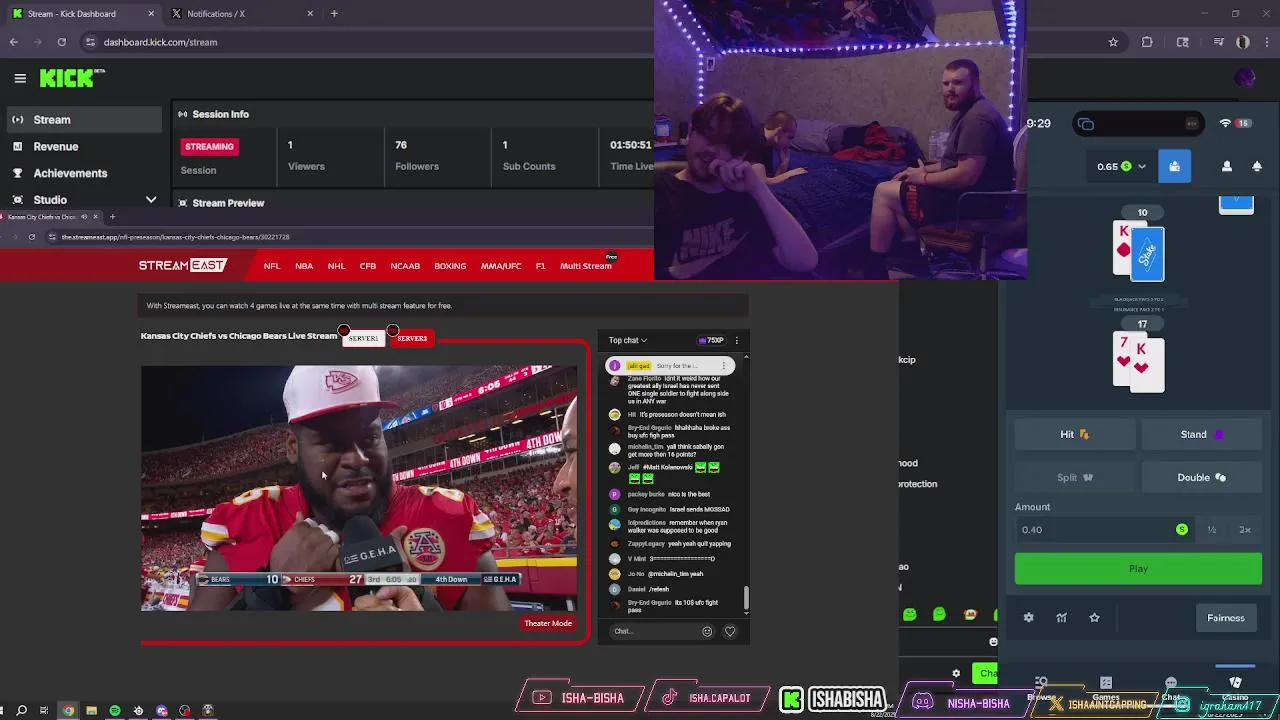This screenshot has height=720, width=1280.
Task: Split the blackjack hand
Action: (x=1075, y=477)
